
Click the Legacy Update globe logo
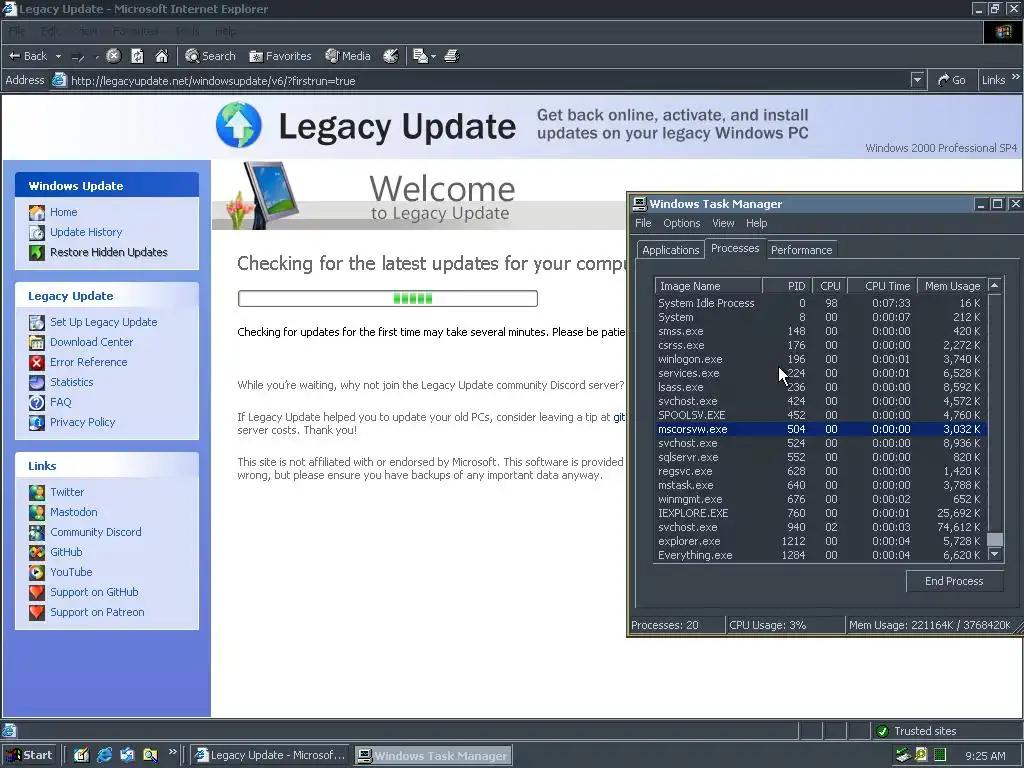pyautogui.click(x=238, y=125)
